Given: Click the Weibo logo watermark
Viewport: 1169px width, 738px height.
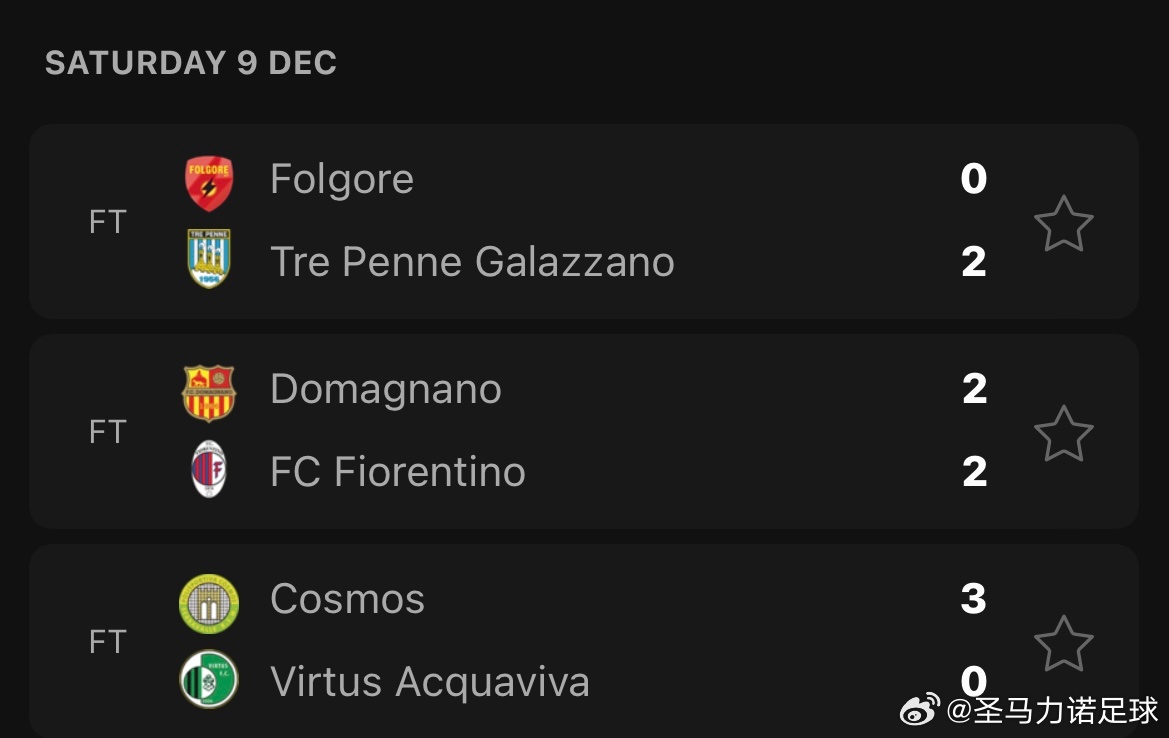Looking at the screenshot, I should click(920, 710).
